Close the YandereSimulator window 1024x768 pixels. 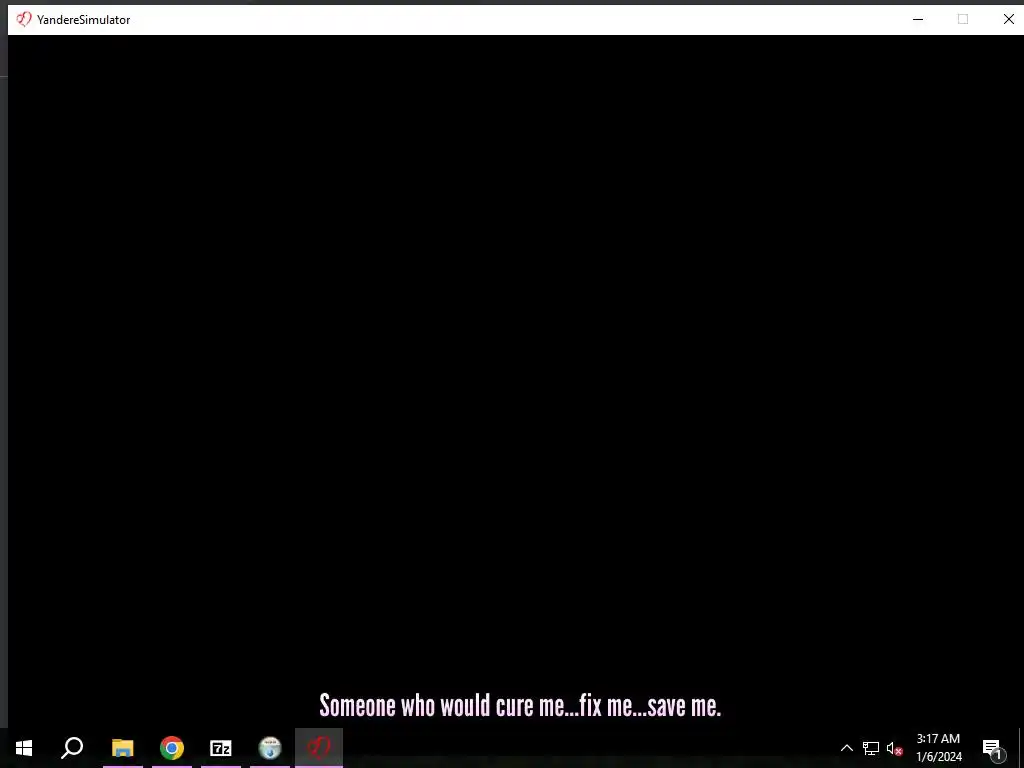point(1008,20)
